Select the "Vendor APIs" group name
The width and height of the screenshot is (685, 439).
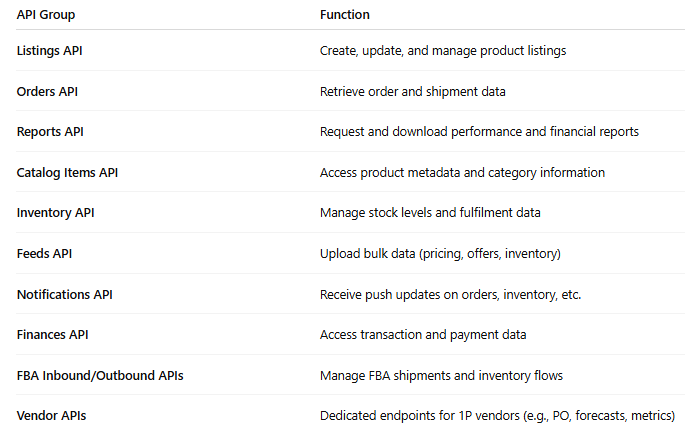tap(50, 416)
